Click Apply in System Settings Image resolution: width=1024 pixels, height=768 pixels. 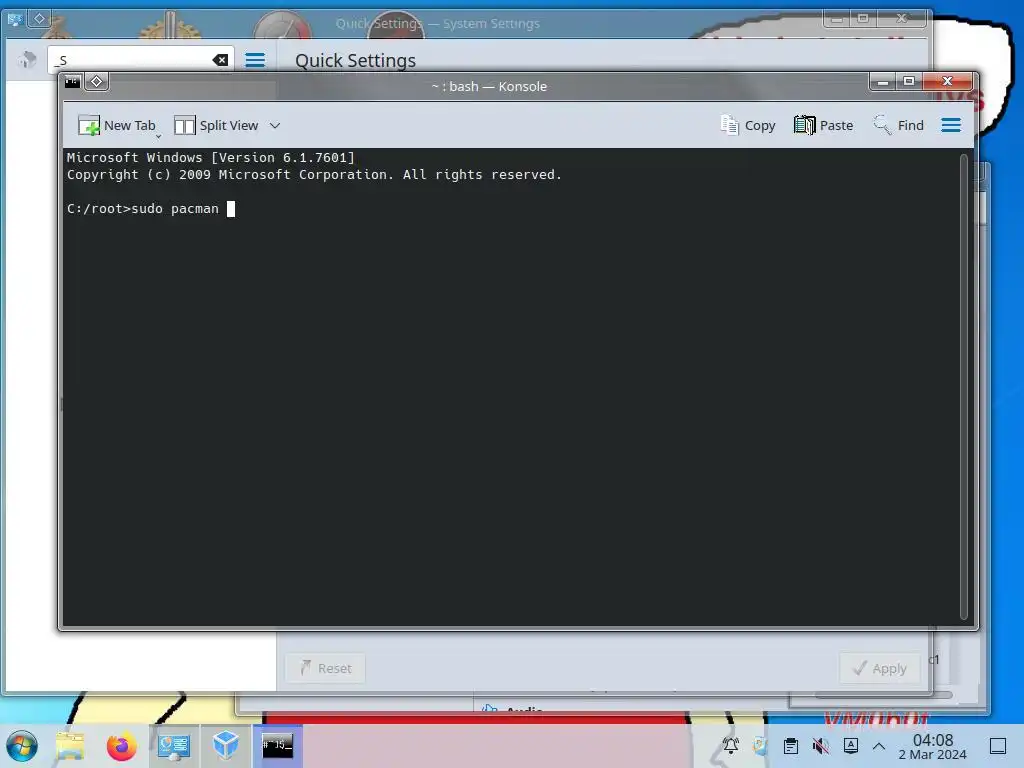point(880,668)
